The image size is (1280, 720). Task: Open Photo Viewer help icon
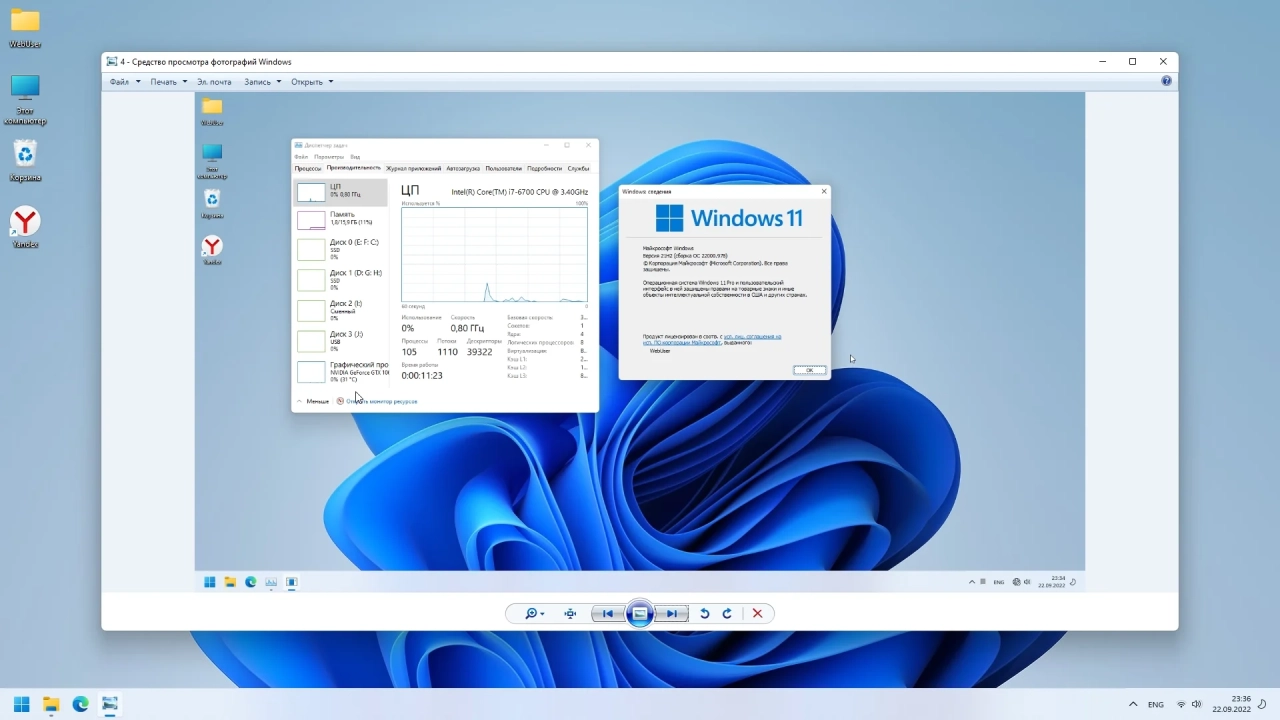click(x=1166, y=81)
